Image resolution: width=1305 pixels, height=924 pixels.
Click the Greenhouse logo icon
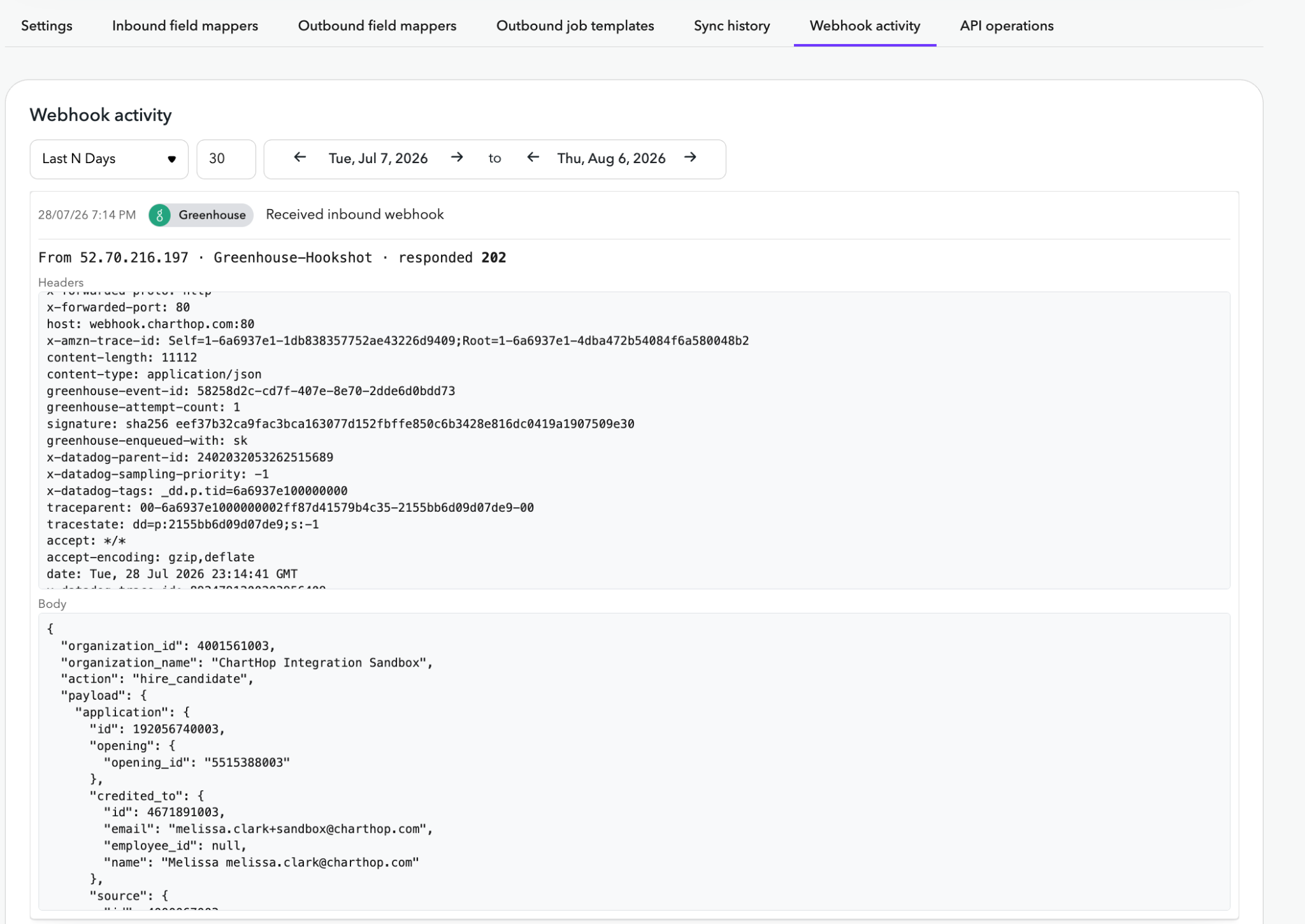tap(160, 215)
